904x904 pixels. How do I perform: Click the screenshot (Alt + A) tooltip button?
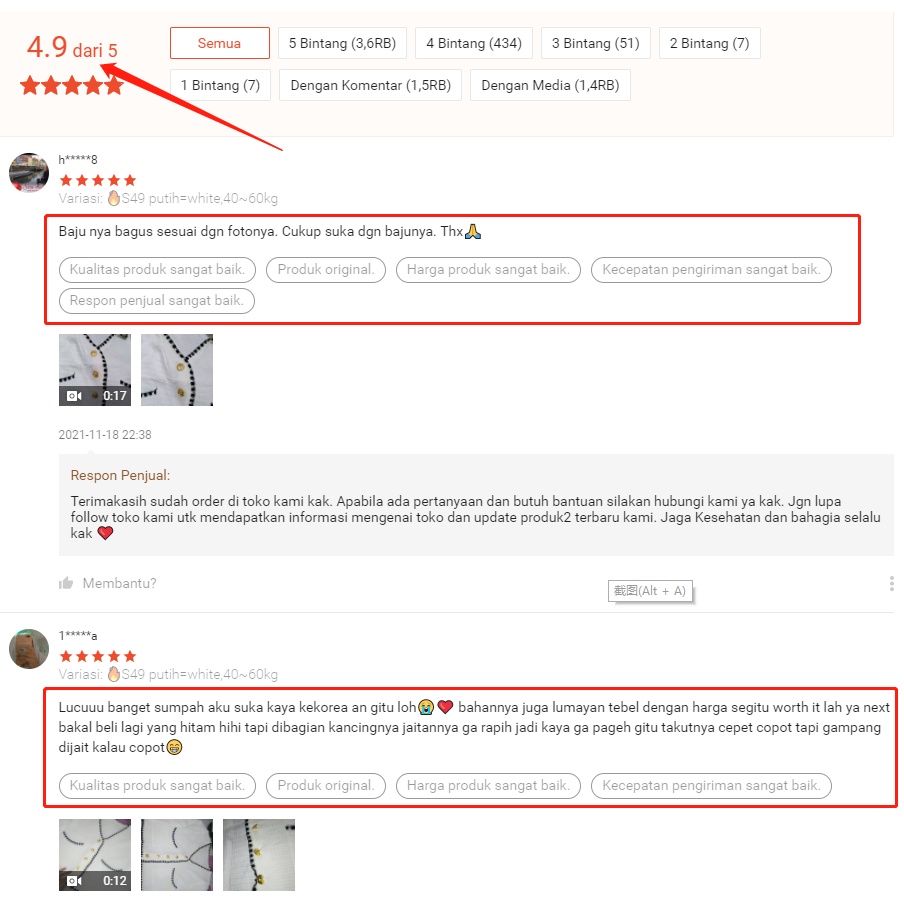coord(650,591)
